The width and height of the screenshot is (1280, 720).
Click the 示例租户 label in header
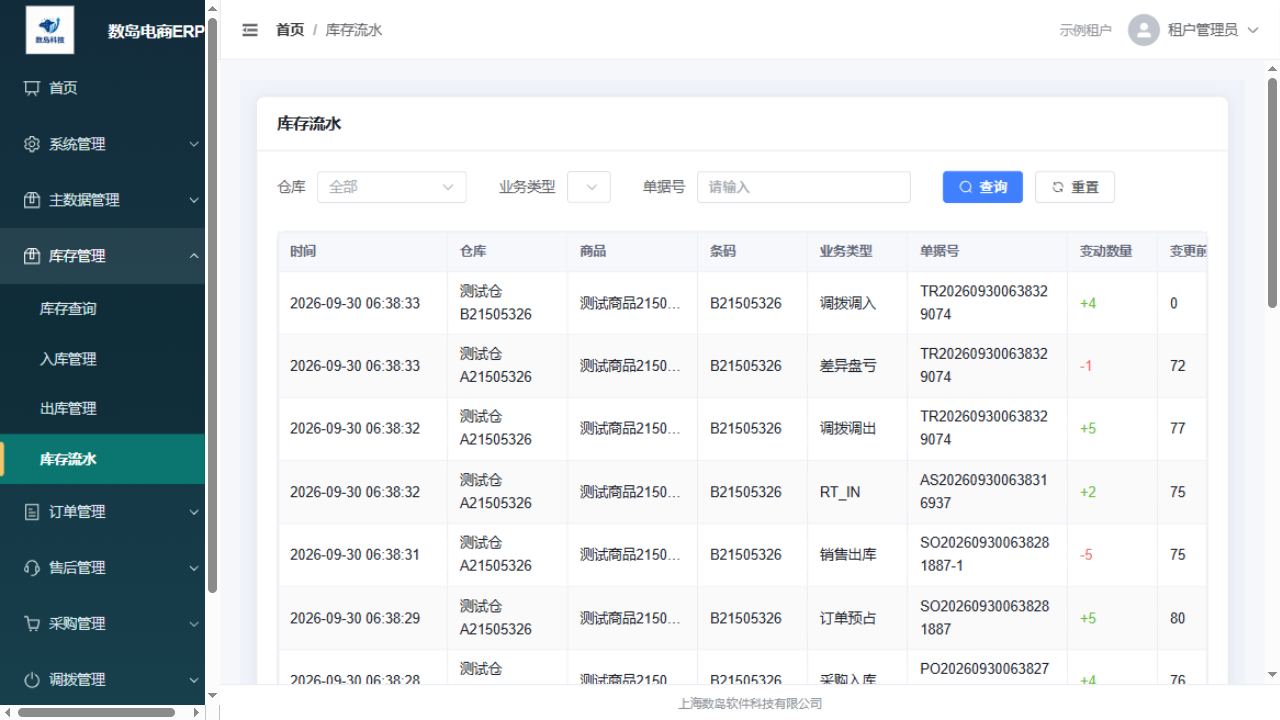[1085, 30]
